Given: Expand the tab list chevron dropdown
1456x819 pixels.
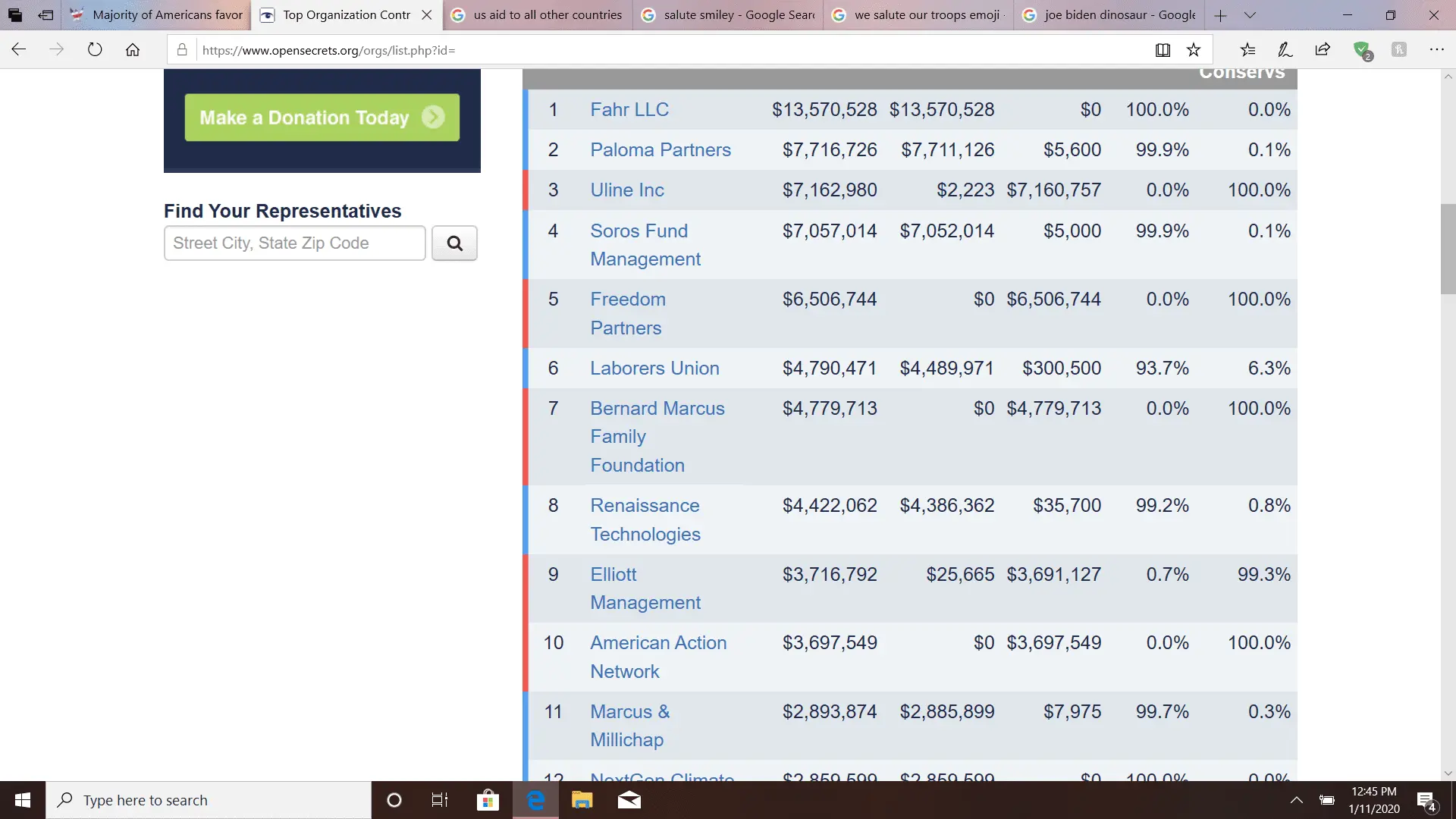Looking at the screenshot, I should pyautogui.click(x=1250, y=15).
